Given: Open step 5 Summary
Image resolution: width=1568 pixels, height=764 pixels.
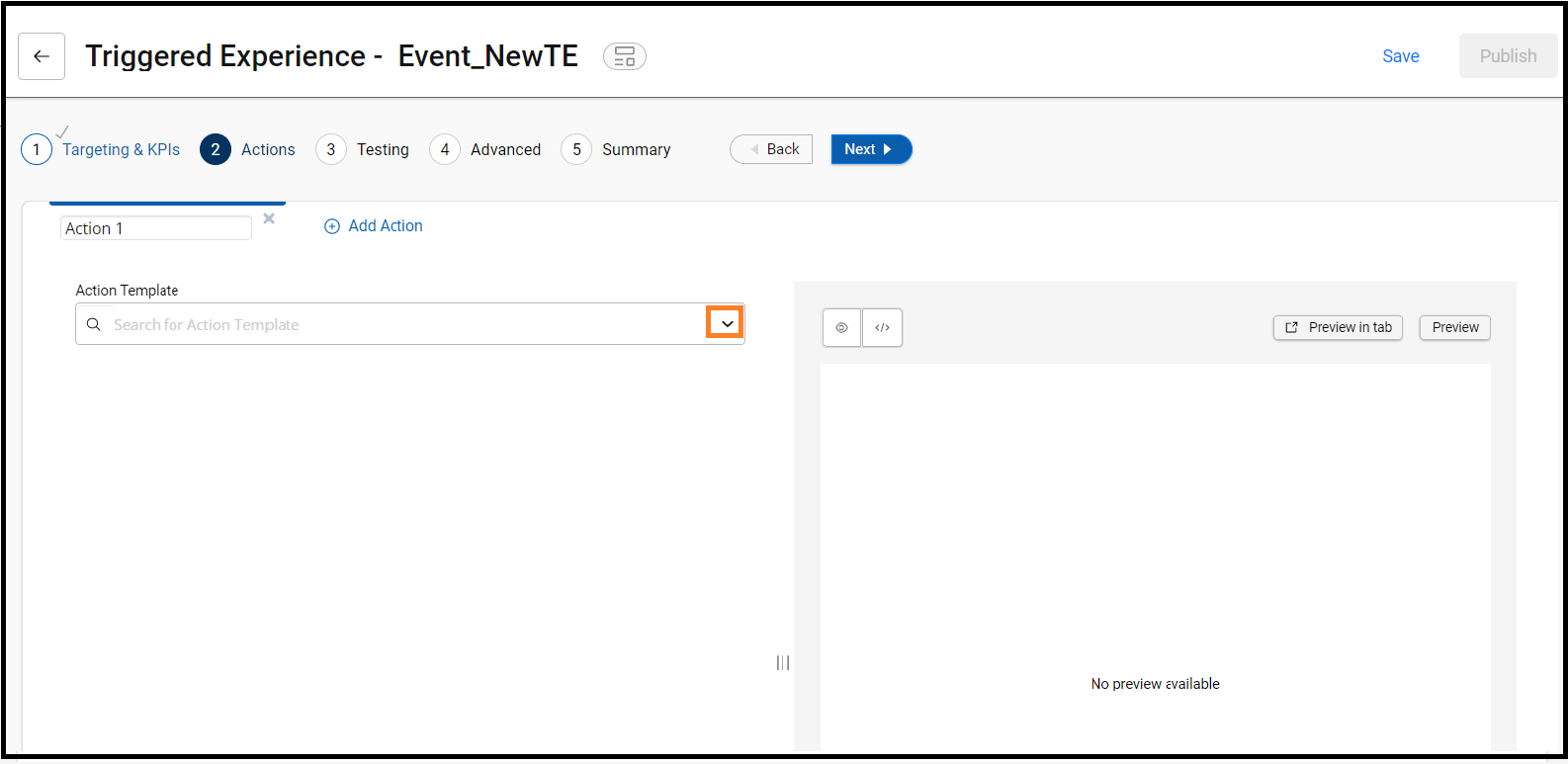Looking at the screenshot, I should click(x=616, y=149).
